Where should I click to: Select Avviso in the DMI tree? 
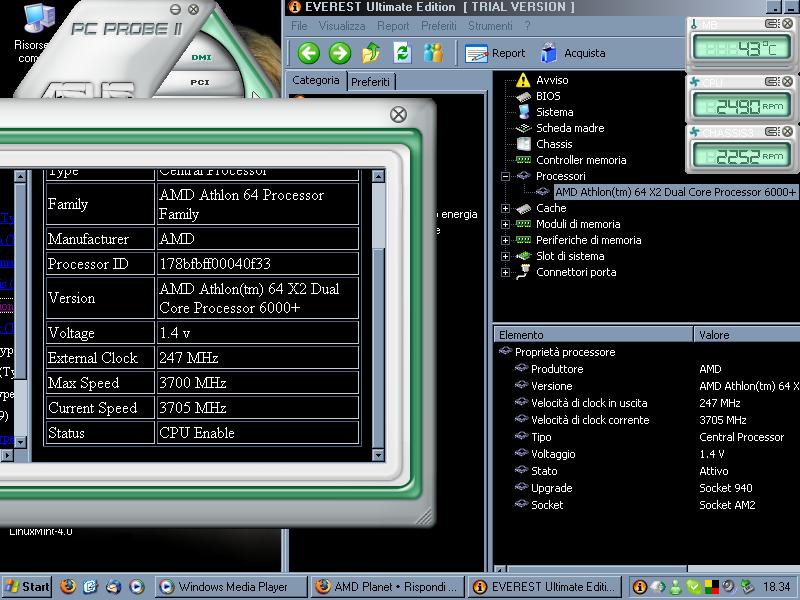(x=552, y=80)
